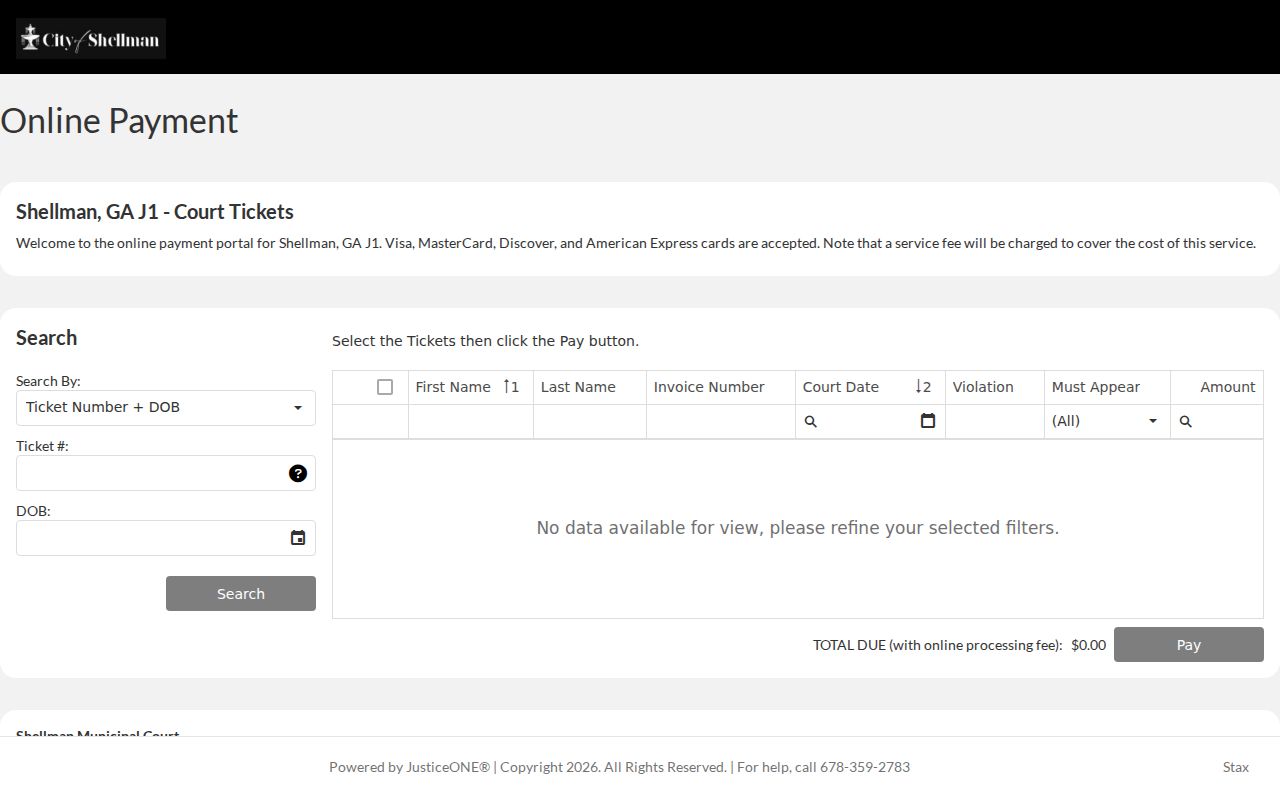The width and height of the screenshot is (1280, 800).
Task: Click the Violation filter box
Action: [995, 422]
